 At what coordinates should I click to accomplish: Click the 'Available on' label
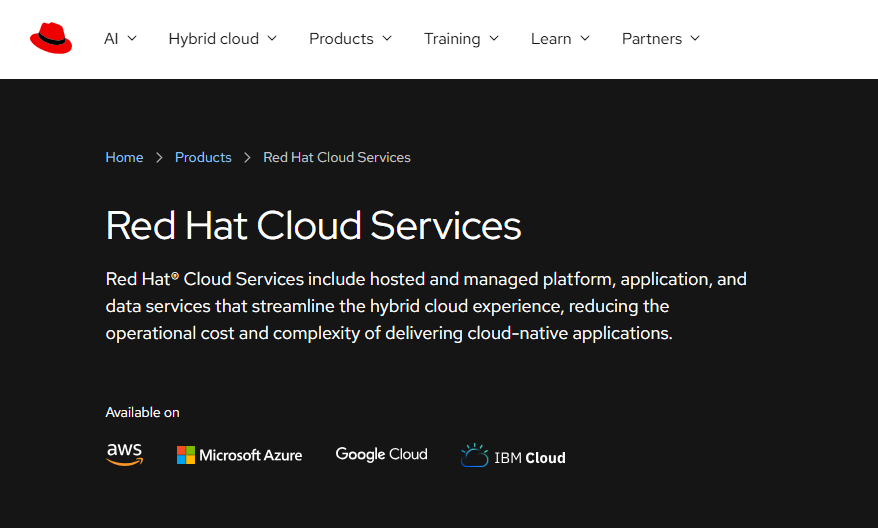coord(142,413)
